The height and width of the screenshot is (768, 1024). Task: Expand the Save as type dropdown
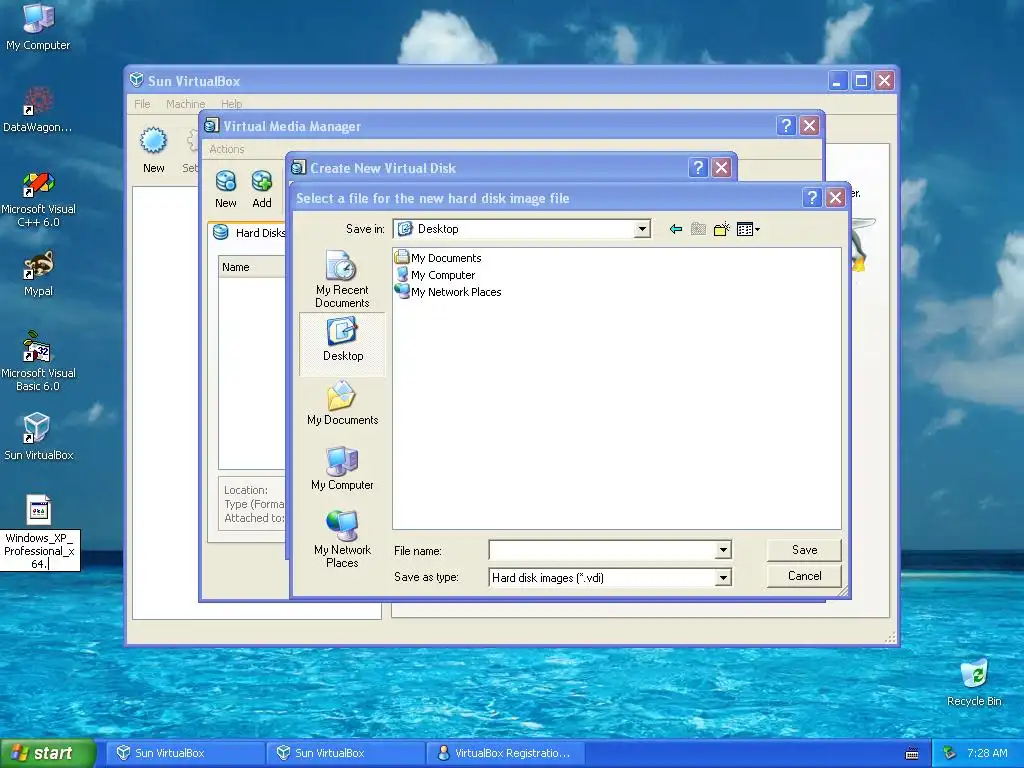723,578
